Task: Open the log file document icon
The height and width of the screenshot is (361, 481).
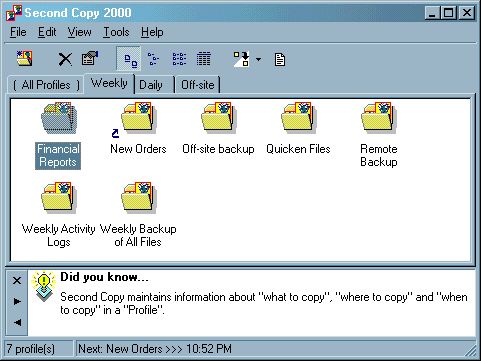Action: (280, 60)
